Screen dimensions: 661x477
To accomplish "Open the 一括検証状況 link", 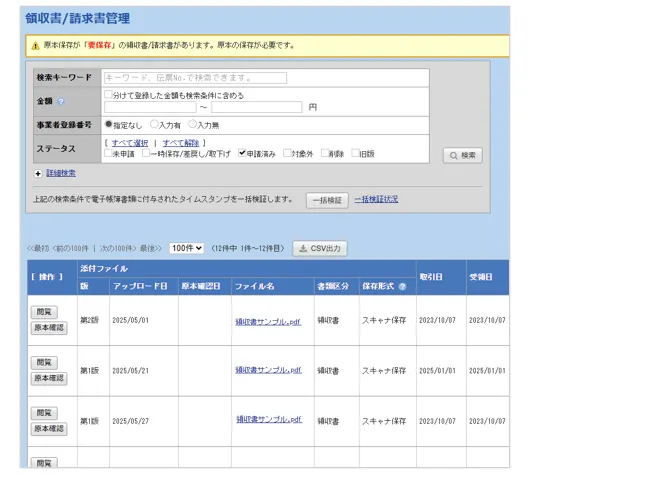I will pos(376,199).
